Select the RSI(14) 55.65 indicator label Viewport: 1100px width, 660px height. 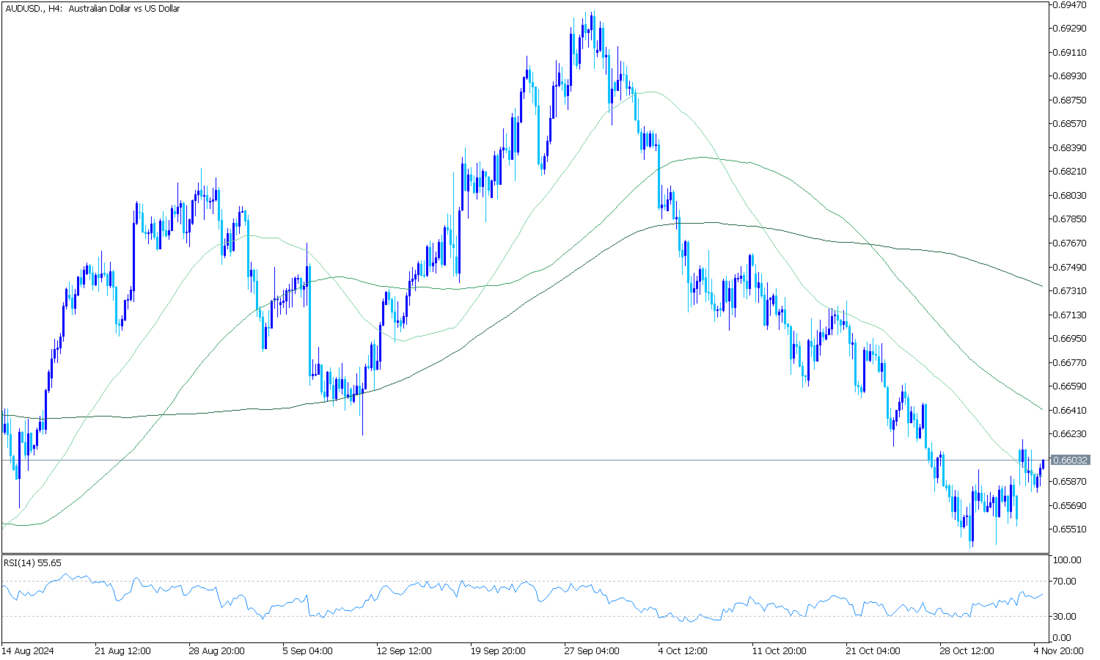(33, 563)
